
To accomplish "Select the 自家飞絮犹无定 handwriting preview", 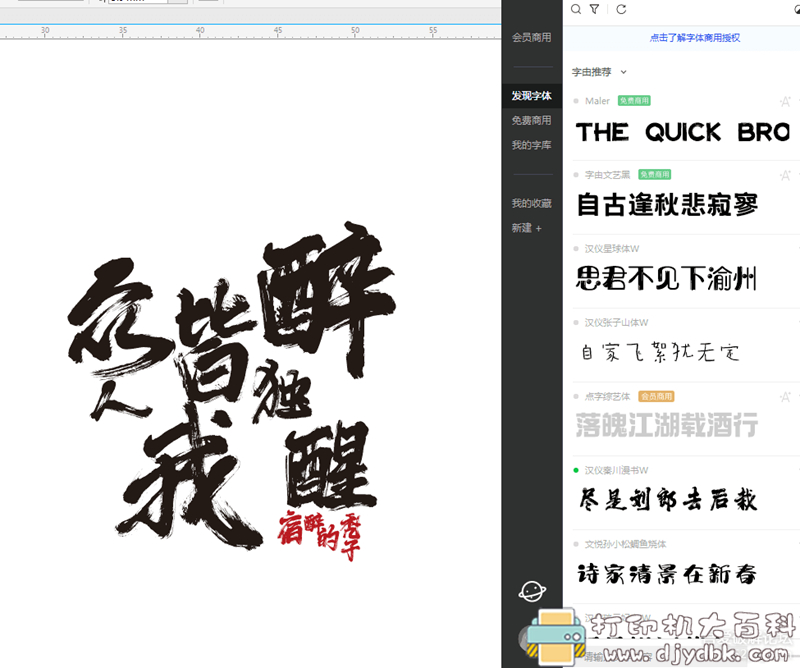I will (660, 352).
